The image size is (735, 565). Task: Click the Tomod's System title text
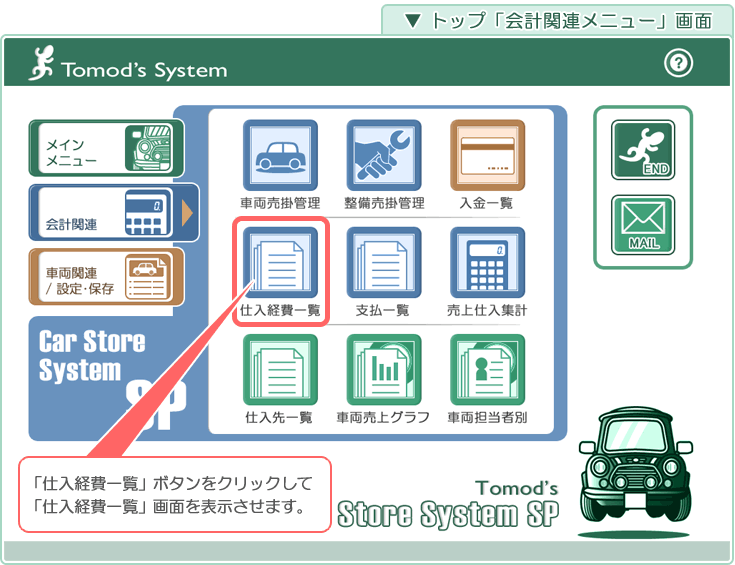coord(144,70)
